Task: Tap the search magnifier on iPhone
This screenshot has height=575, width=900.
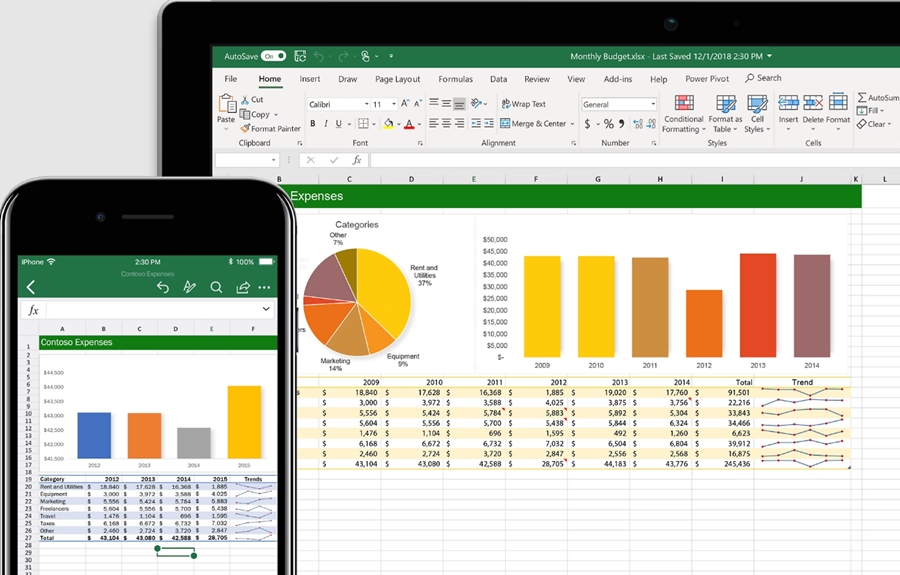Action: tap(216, 287)
